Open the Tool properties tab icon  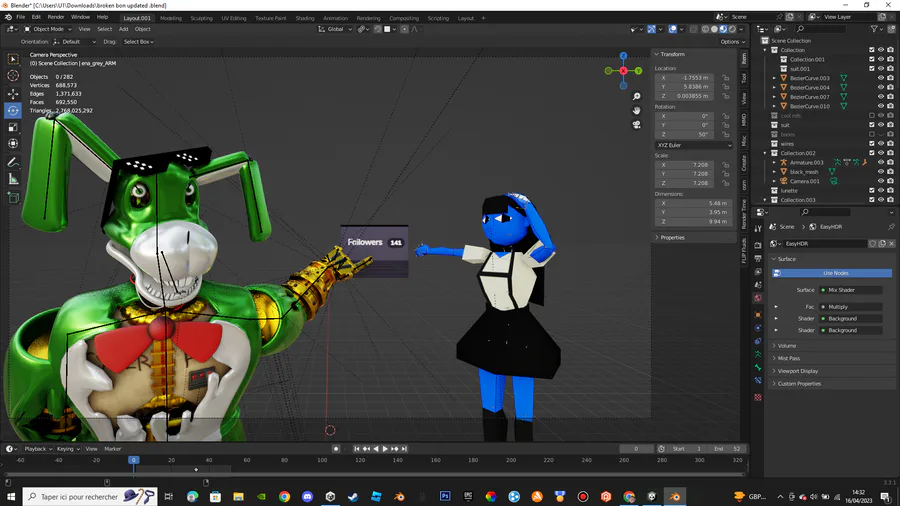coord(758,228)
